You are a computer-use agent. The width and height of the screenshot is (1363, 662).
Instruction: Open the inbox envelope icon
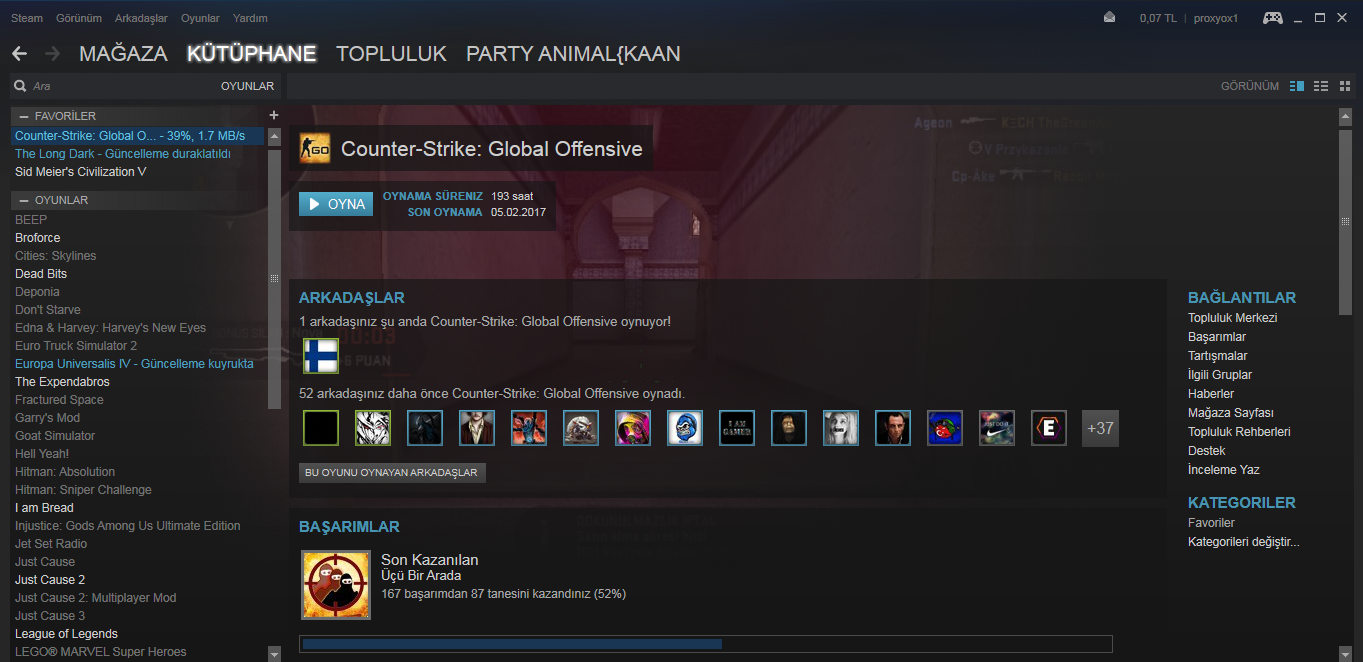[x=1109, y=18]
